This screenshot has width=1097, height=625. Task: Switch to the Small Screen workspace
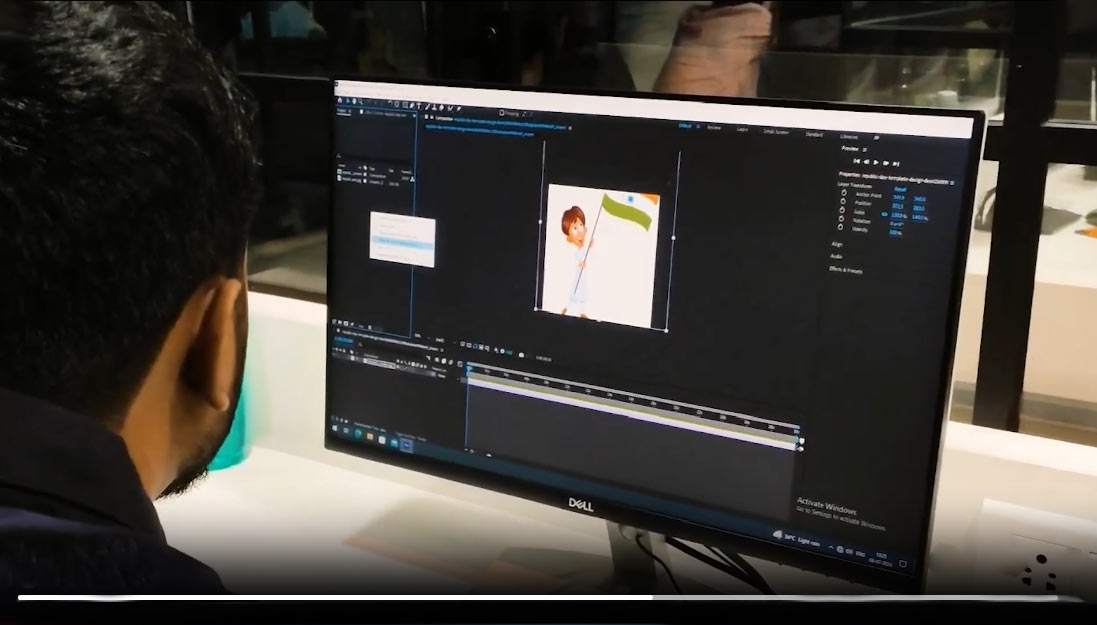[775, 132]
